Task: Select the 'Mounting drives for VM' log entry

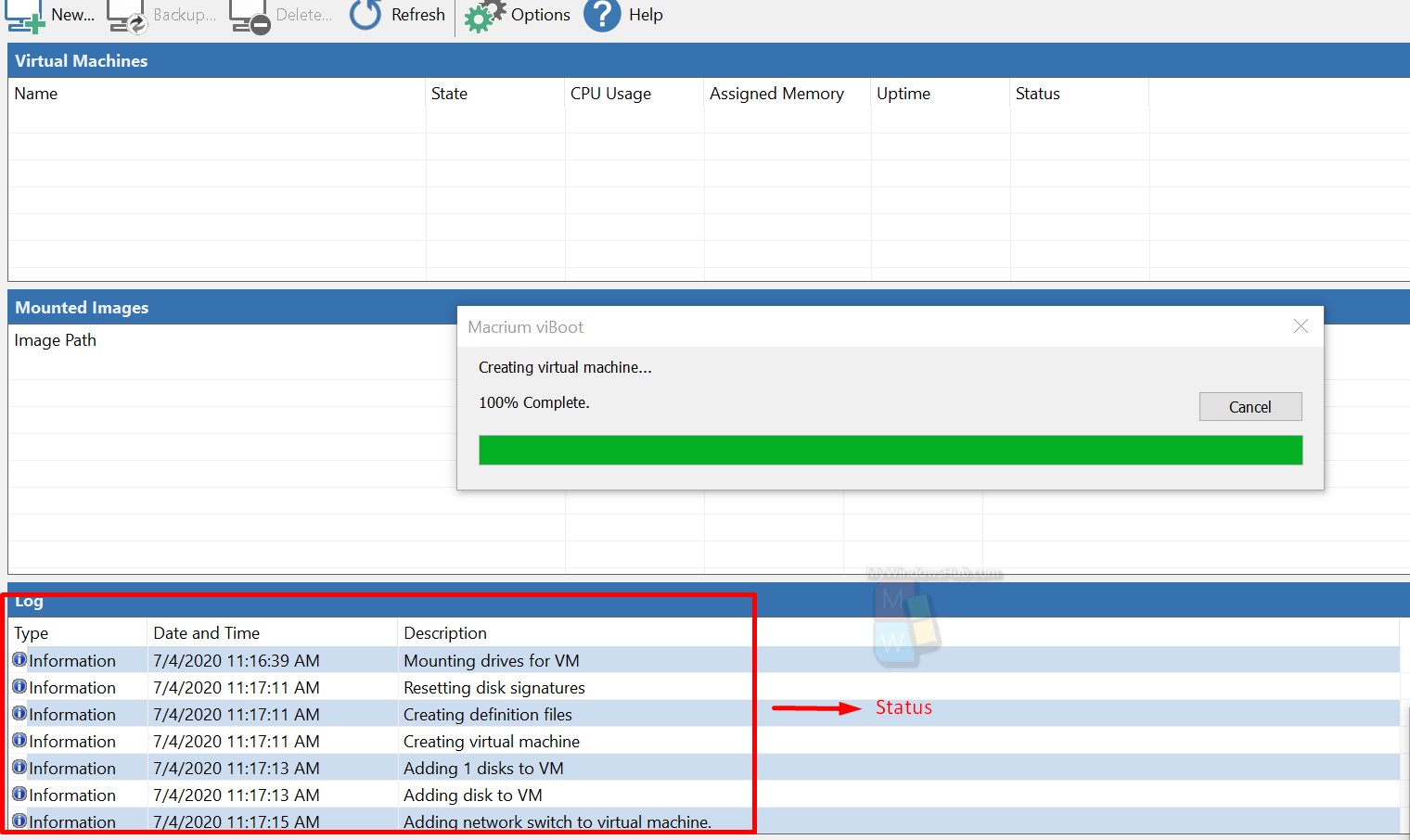Action: pyautogui.click(x=705, y=660)
